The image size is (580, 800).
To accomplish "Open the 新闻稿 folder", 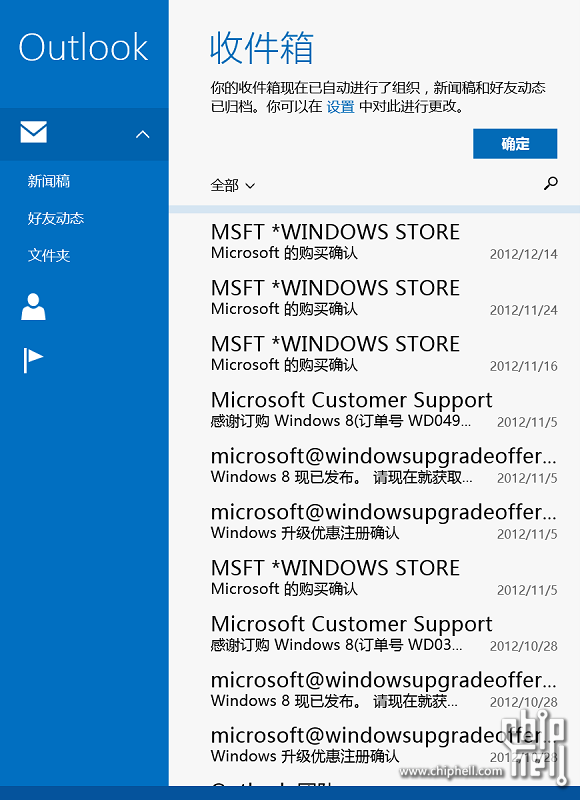I will point(49,181).
